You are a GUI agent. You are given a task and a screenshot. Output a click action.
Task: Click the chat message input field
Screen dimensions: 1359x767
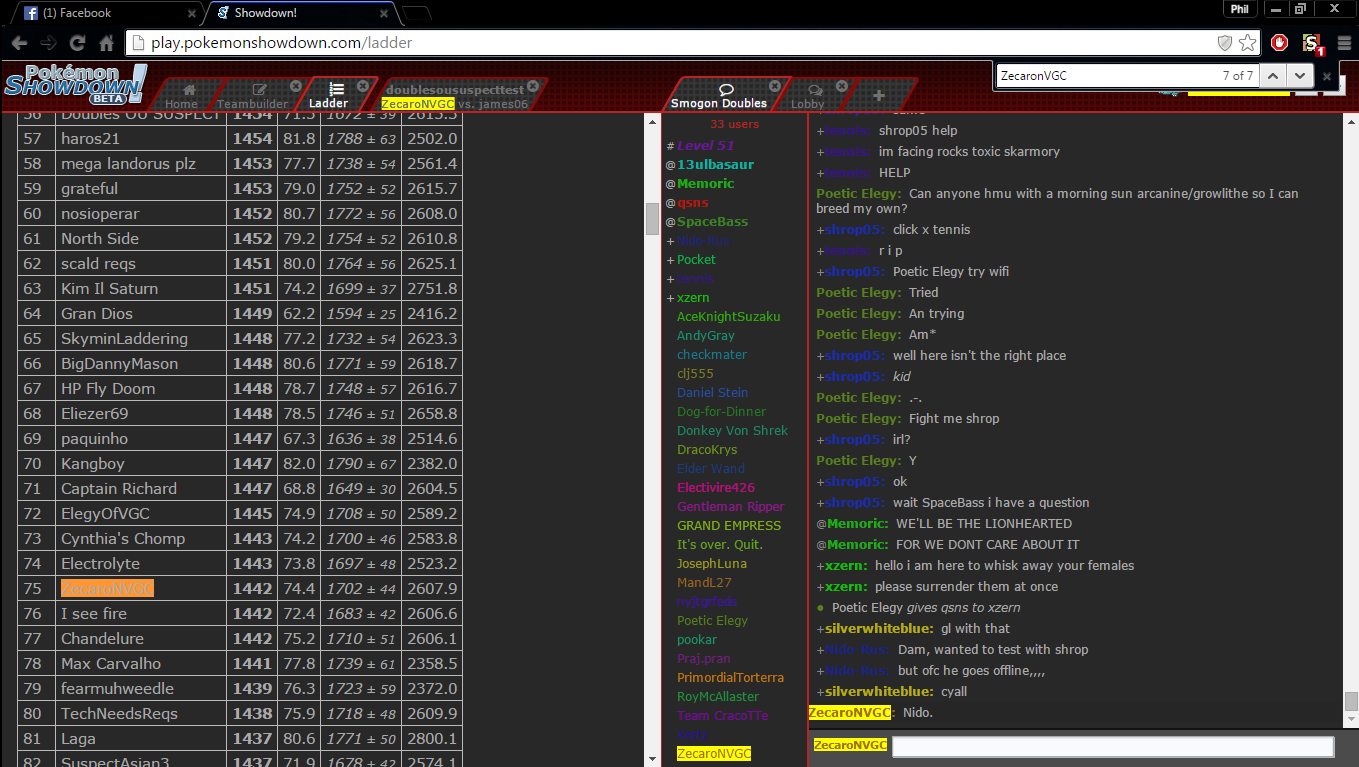(x=1112, y=747)
